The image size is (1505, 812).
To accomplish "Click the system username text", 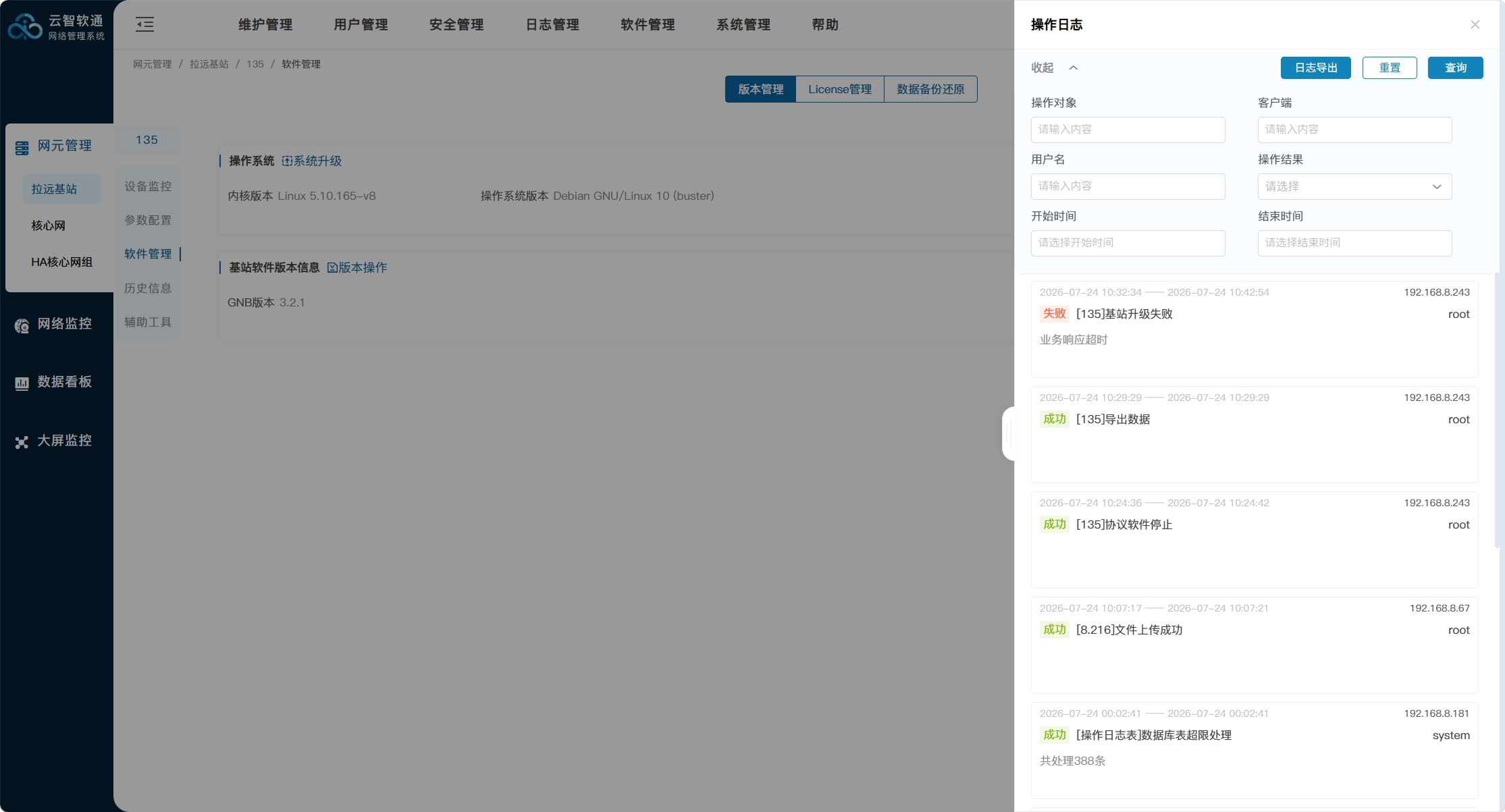I will 1451,735.
